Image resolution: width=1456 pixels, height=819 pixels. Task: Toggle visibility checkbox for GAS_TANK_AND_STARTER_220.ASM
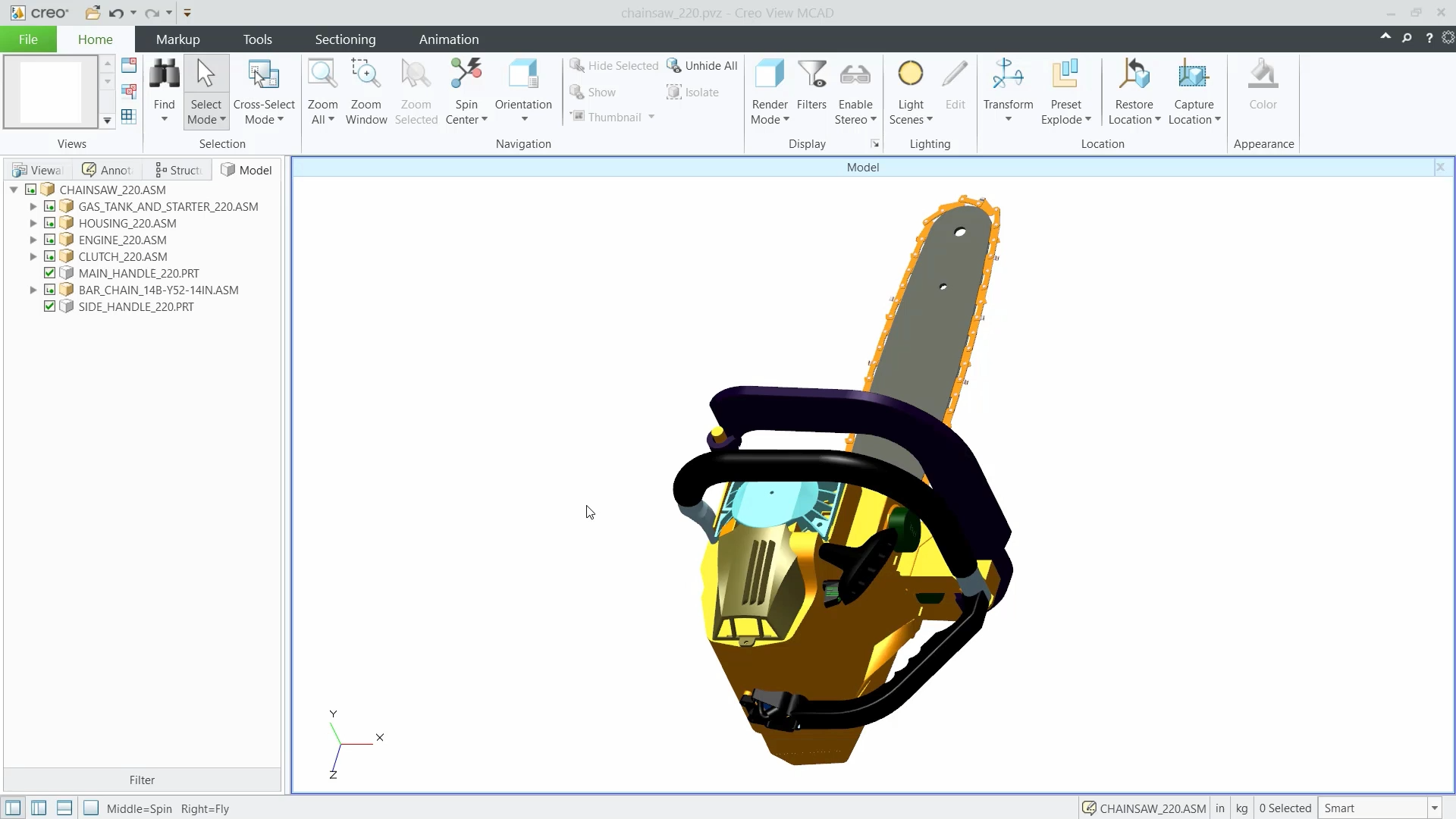point(50,206)
